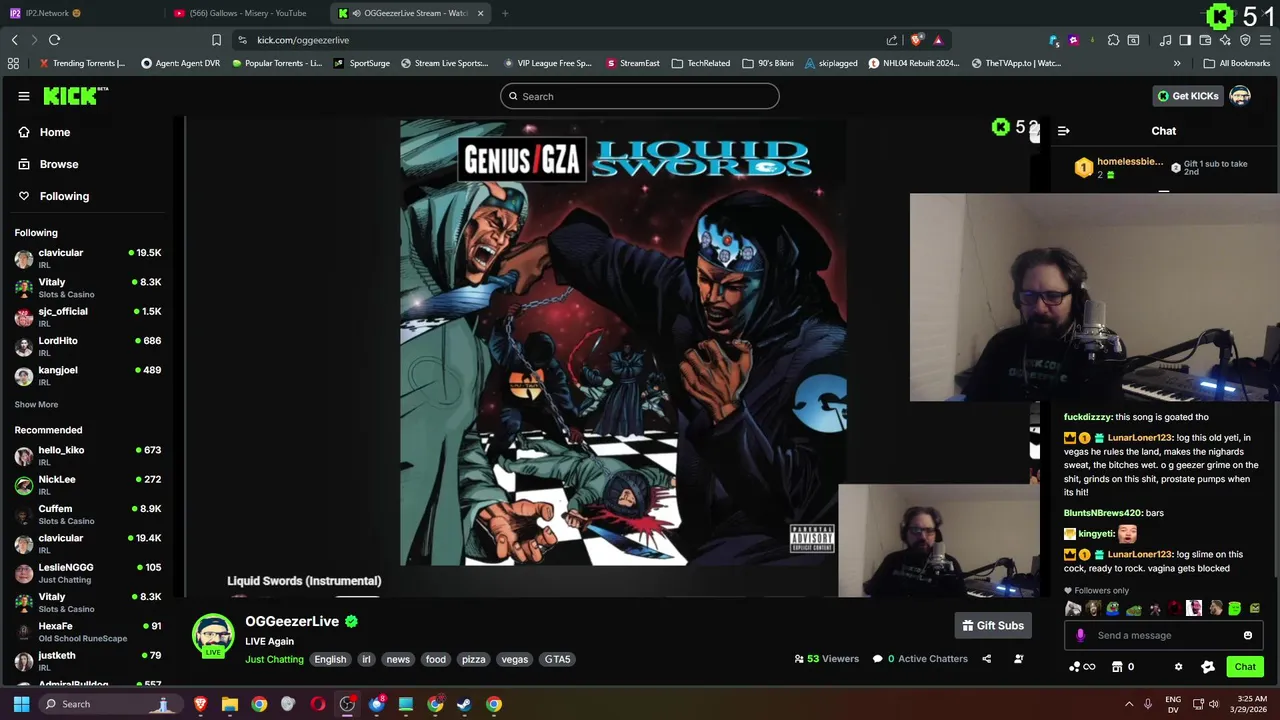
Task: Open a new browser tab
Action: (505, 13)
